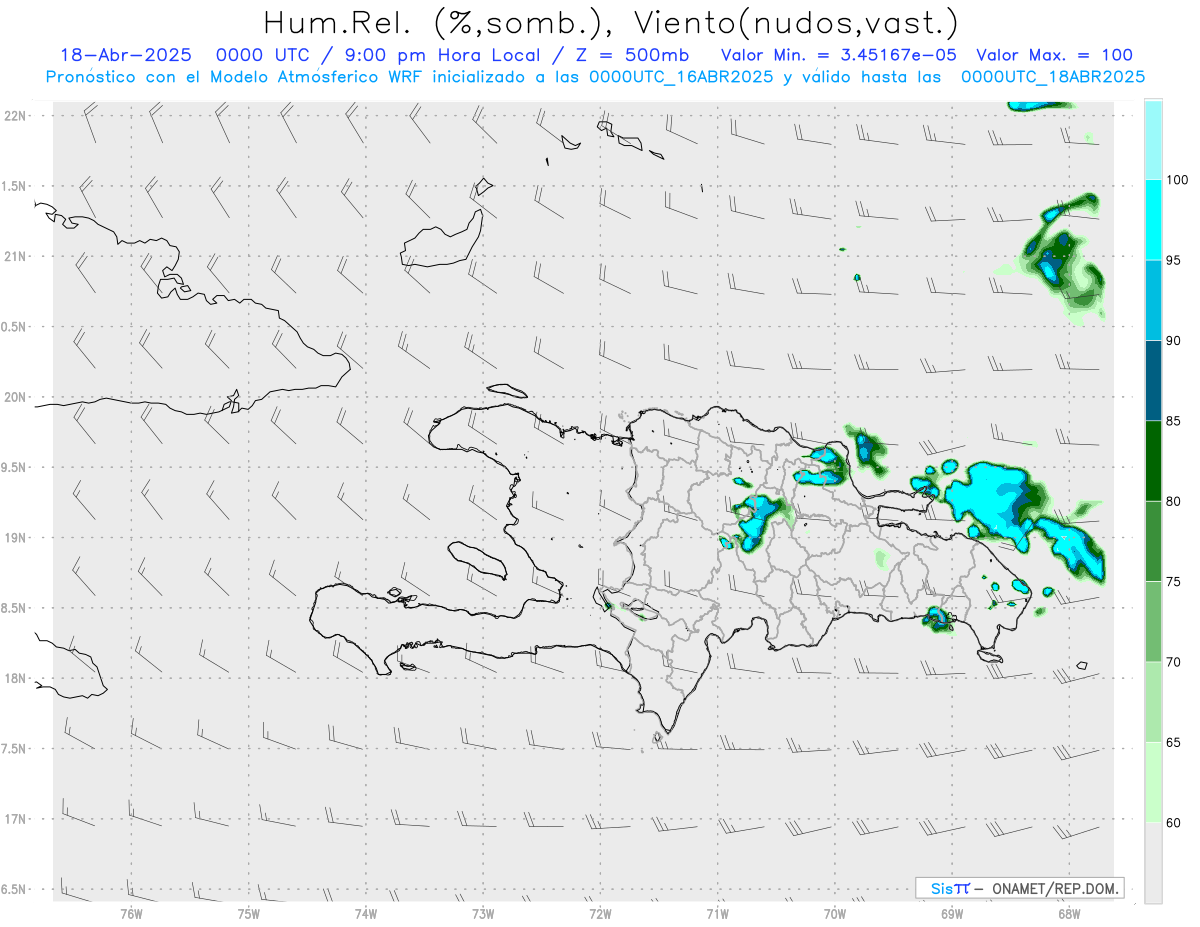1200x927 pixels.
Task: Click the longitude label '75W'
Action: 248,913
